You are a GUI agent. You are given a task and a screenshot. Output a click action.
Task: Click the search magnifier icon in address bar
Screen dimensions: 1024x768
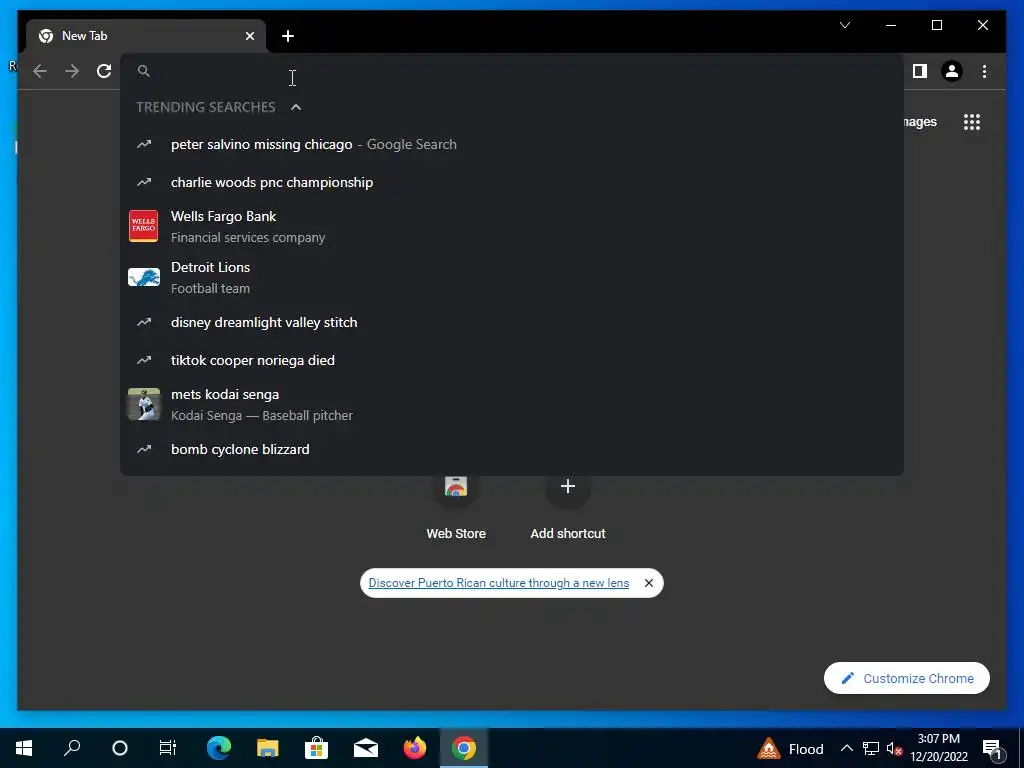coord(144,71)
